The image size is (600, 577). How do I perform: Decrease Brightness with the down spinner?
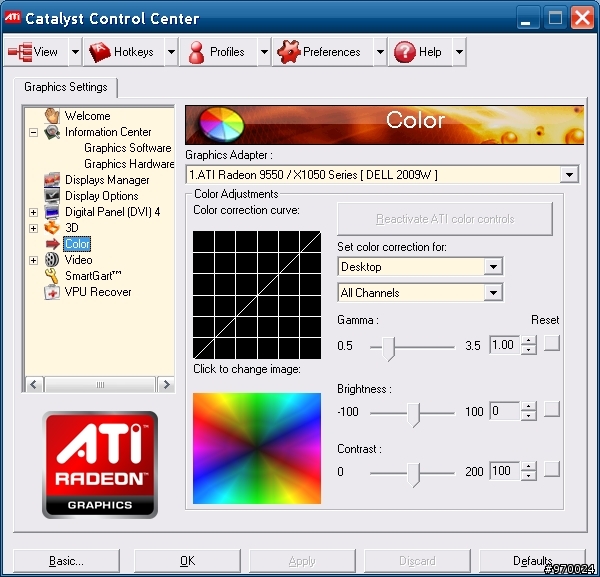click(x=528, y=416)
